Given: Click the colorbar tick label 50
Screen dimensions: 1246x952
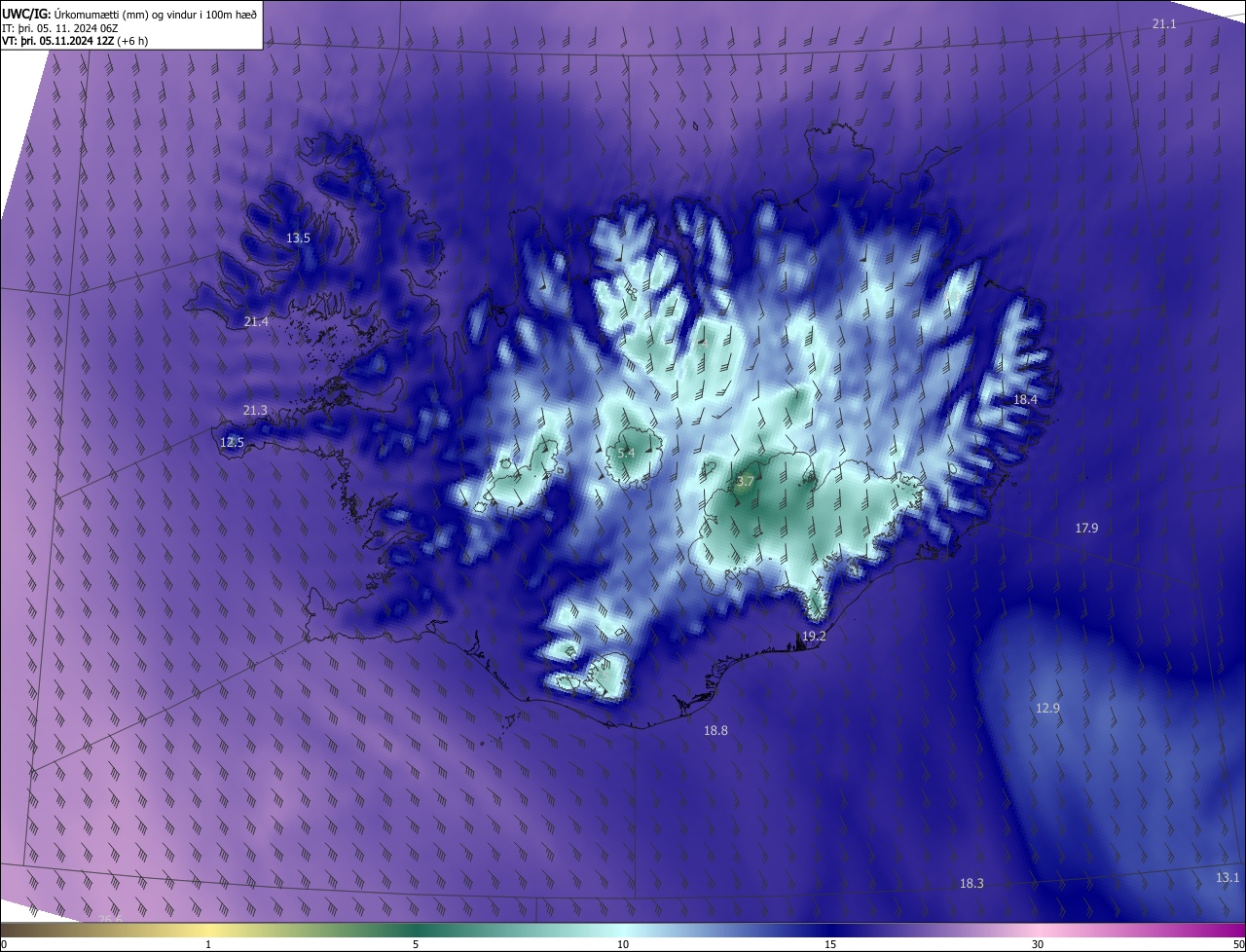Looking at the screenshot, I should pyautogui.click(x=1238, y=944).
